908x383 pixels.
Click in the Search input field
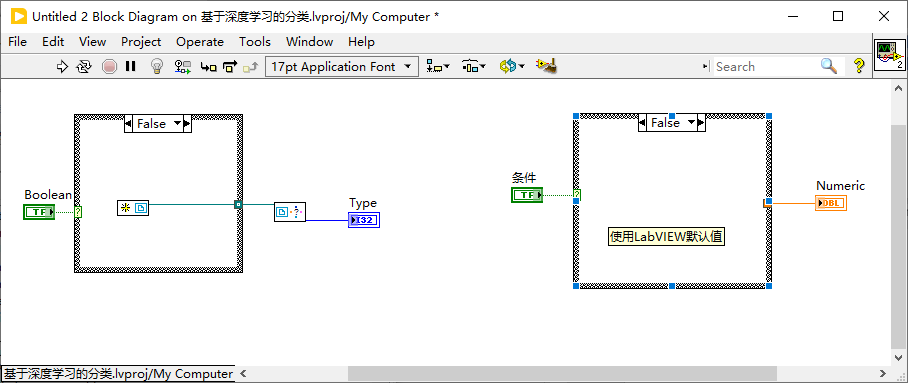point(764,67)
